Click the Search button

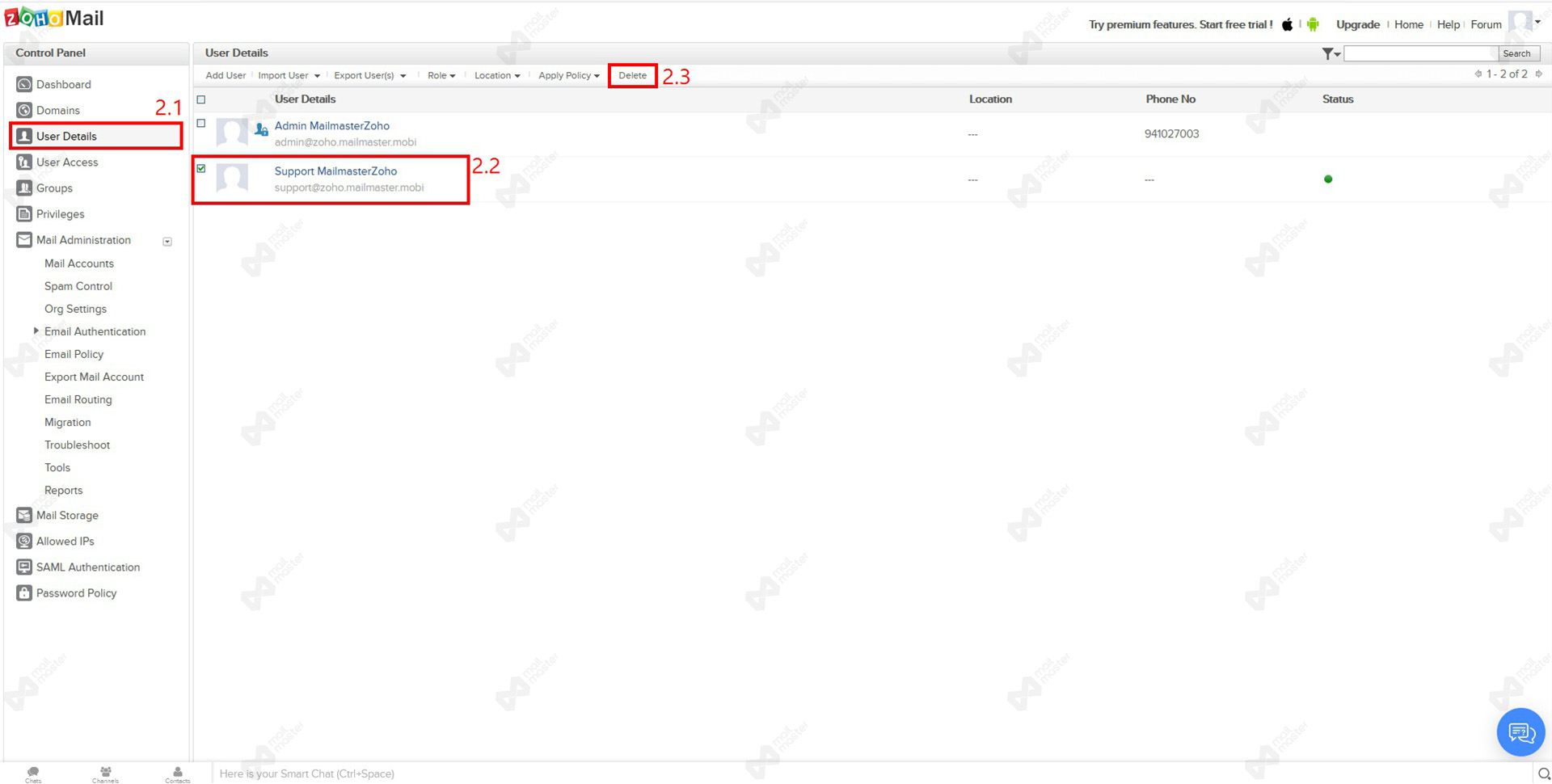point(1517,53)
